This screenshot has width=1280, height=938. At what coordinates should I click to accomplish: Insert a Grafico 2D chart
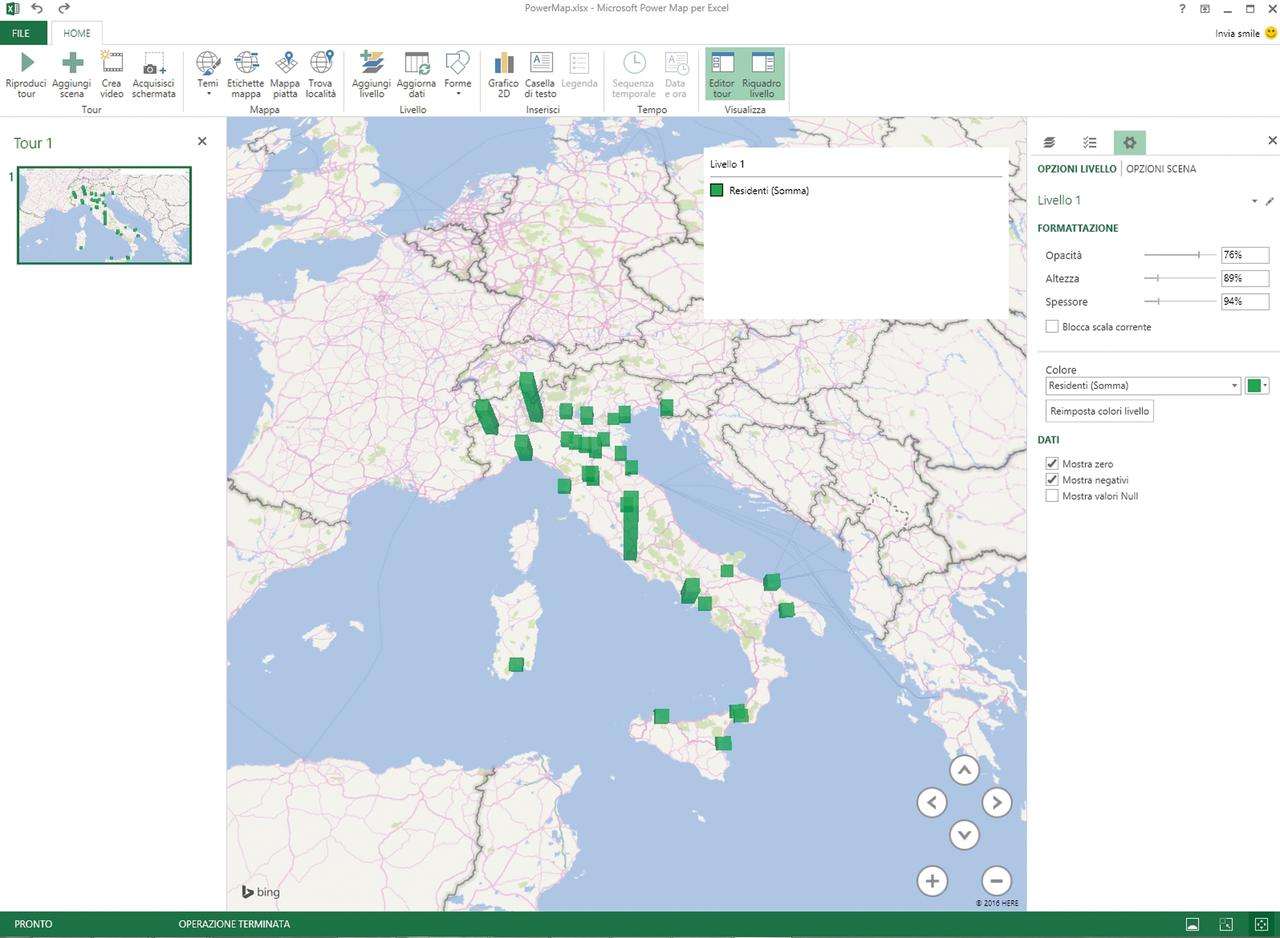(503, 64)
